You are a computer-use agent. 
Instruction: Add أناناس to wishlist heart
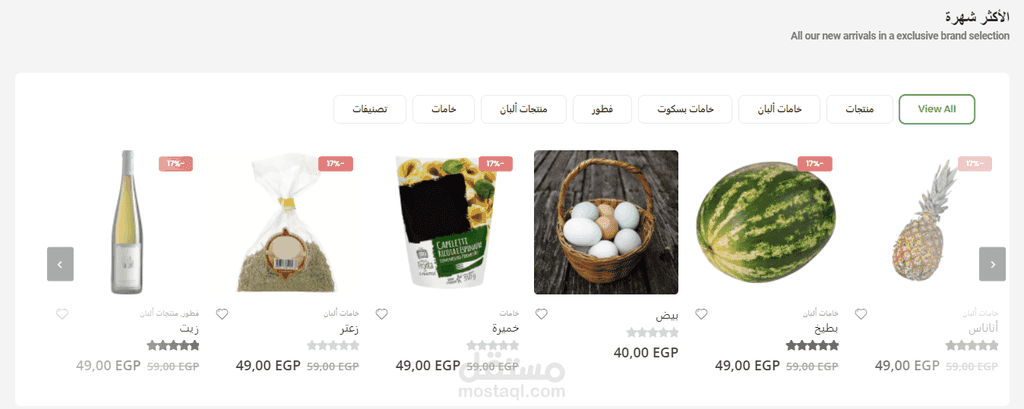coord(861,314)
